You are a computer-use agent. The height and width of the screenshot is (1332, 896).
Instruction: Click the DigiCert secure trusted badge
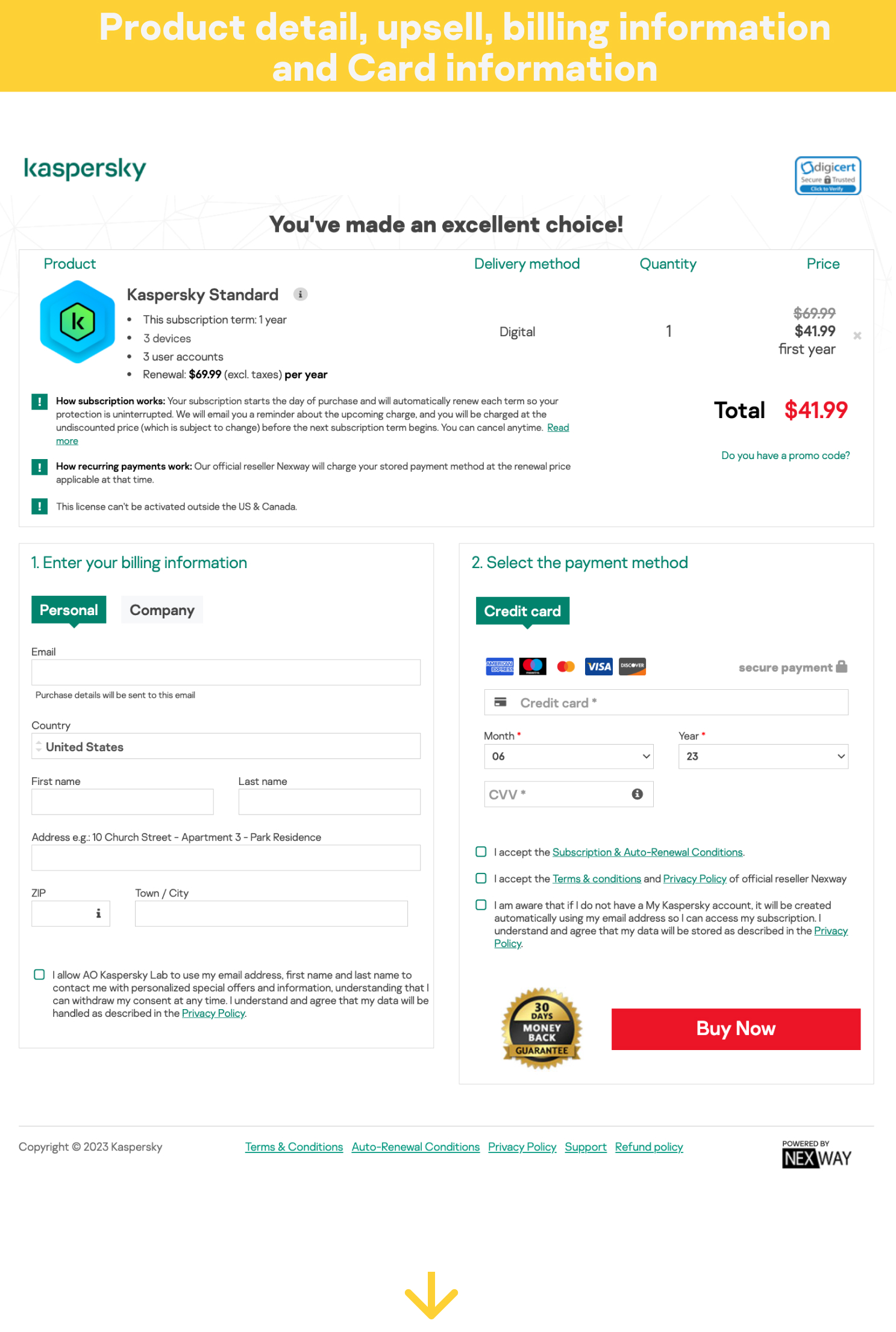(x=827, y=175)
